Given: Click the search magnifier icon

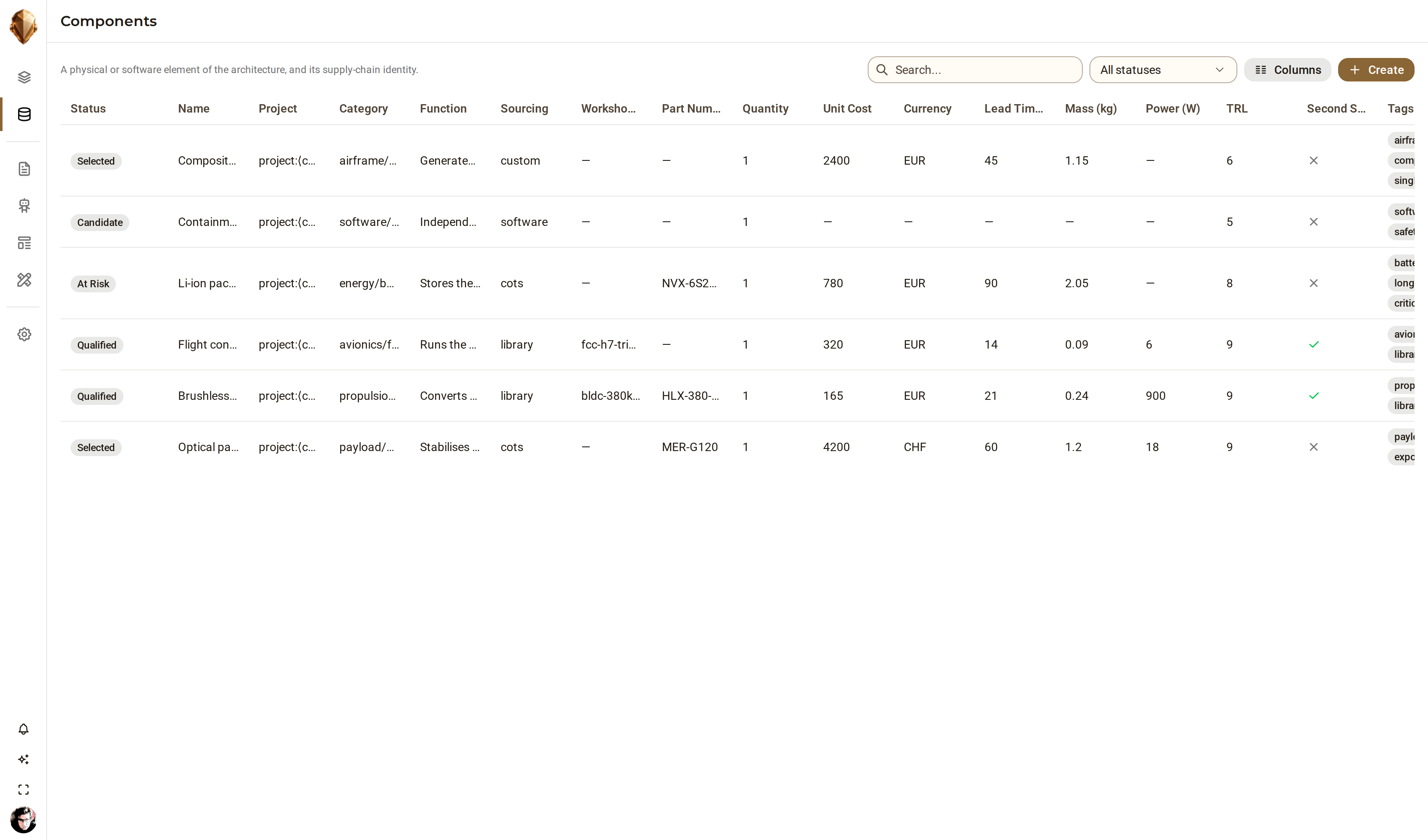Looking at the screenshot, I should (x=882, y=70).
